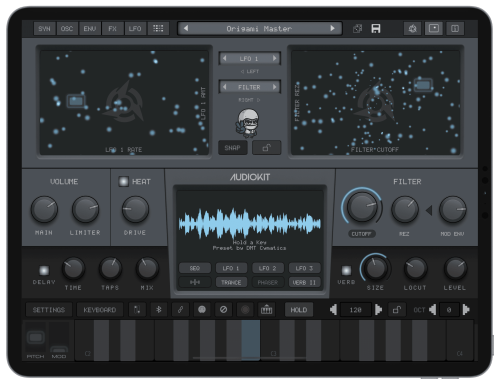This screenshot has height=385, width=500.
Task: Toggle the HEAT switch
Action: 124,181
